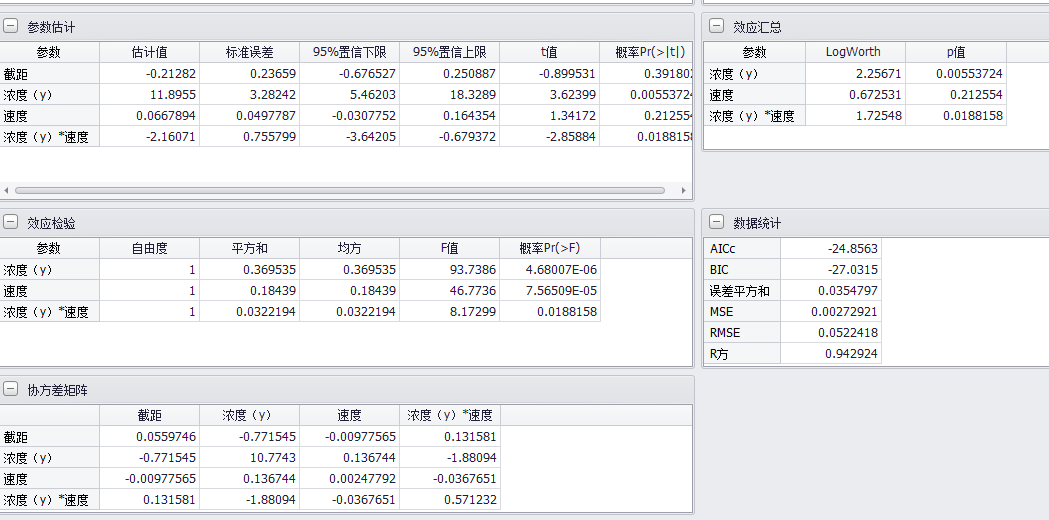Click the scroll-left arrow under 参数估计 table

coord(6,190)
